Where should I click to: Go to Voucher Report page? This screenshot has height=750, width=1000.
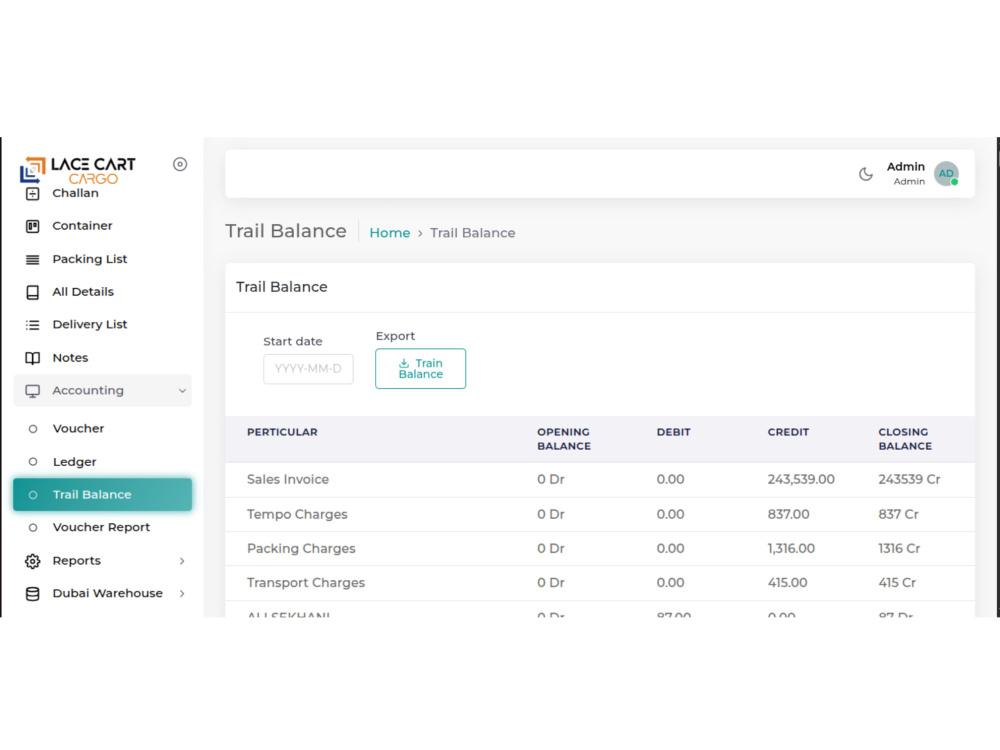point(101,527)
